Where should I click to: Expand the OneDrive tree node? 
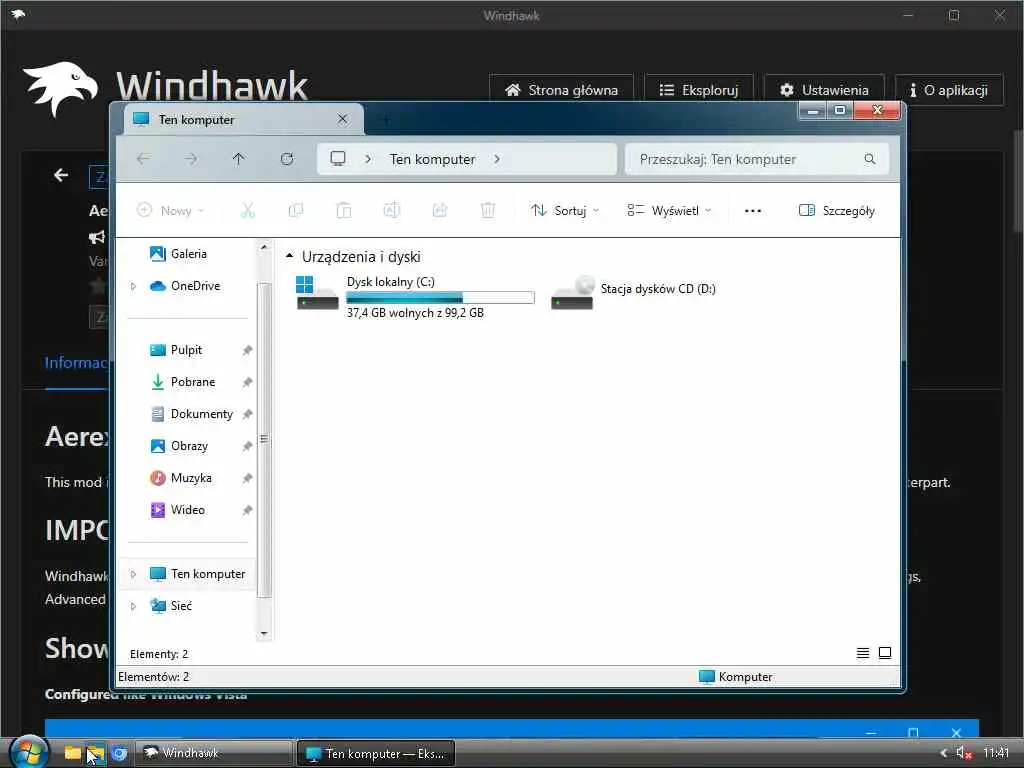(133, 286)
